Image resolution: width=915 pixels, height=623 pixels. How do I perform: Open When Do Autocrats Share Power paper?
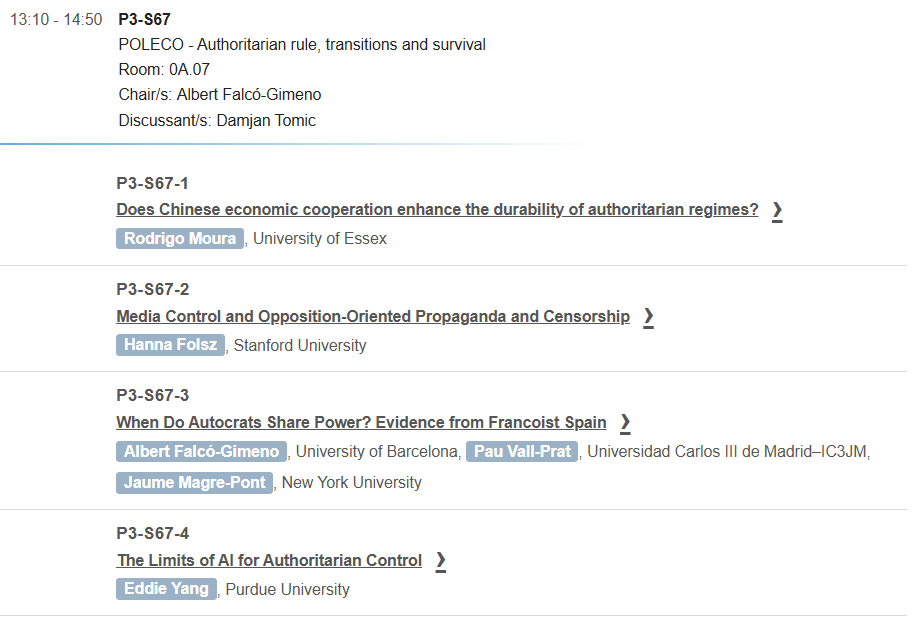(361, 423)
